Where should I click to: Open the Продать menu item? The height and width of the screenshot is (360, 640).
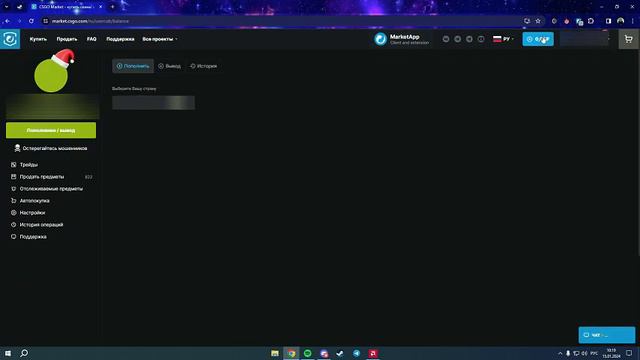(x=67, y=39)
